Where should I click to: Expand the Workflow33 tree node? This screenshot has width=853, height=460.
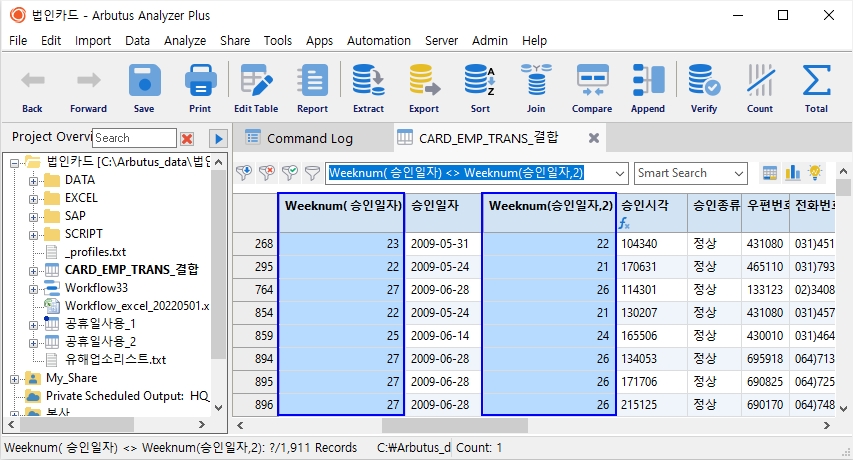[33, 288]
